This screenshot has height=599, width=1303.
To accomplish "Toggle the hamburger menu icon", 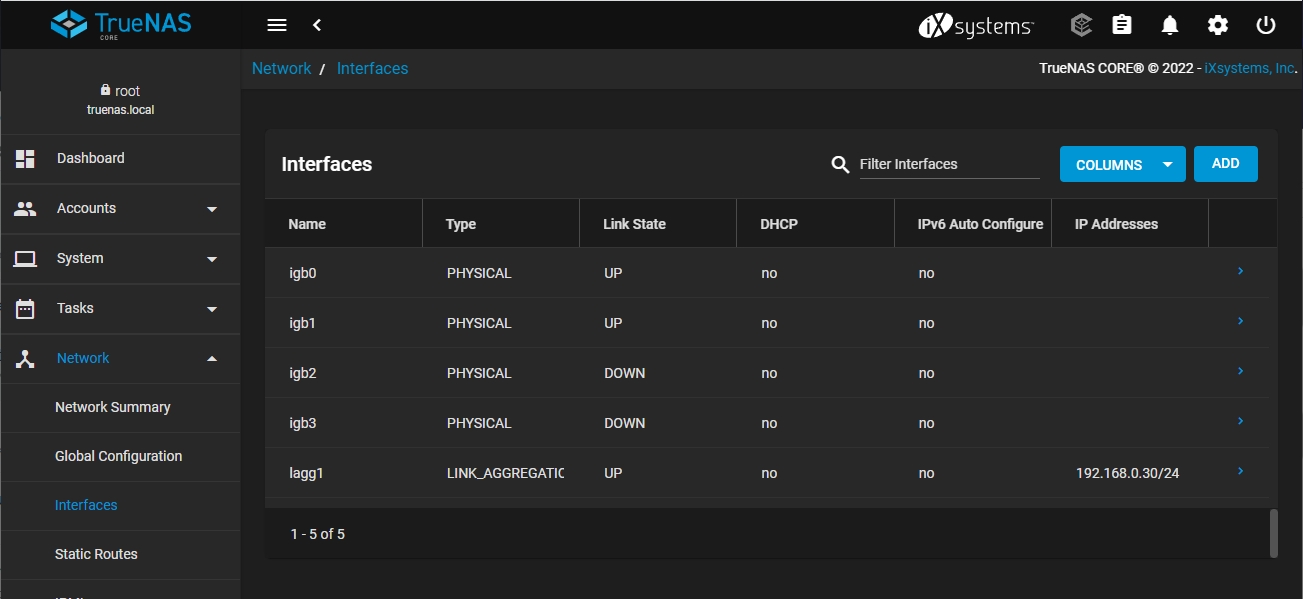I will pos(277,25).
